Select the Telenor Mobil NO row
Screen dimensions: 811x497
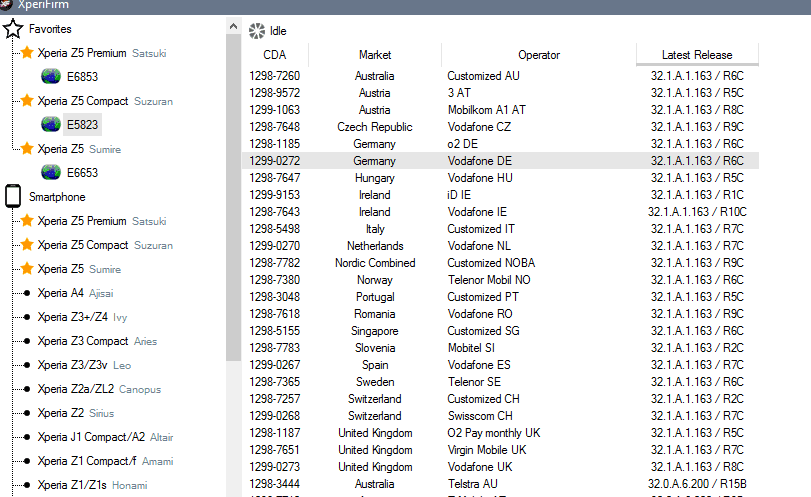[x=500, y=280]
